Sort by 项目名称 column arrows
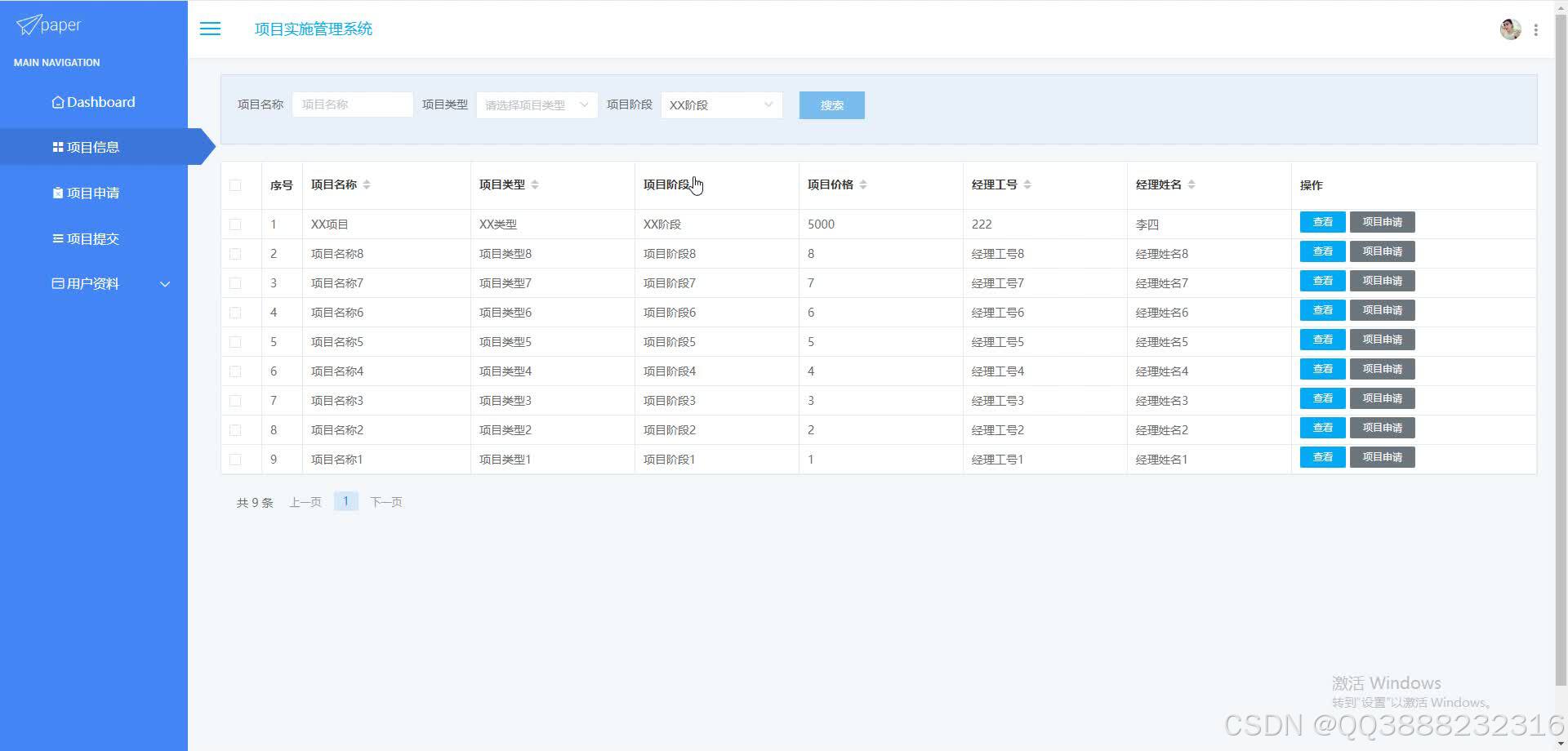1568x751 pixels. click(x=367, y=184)
